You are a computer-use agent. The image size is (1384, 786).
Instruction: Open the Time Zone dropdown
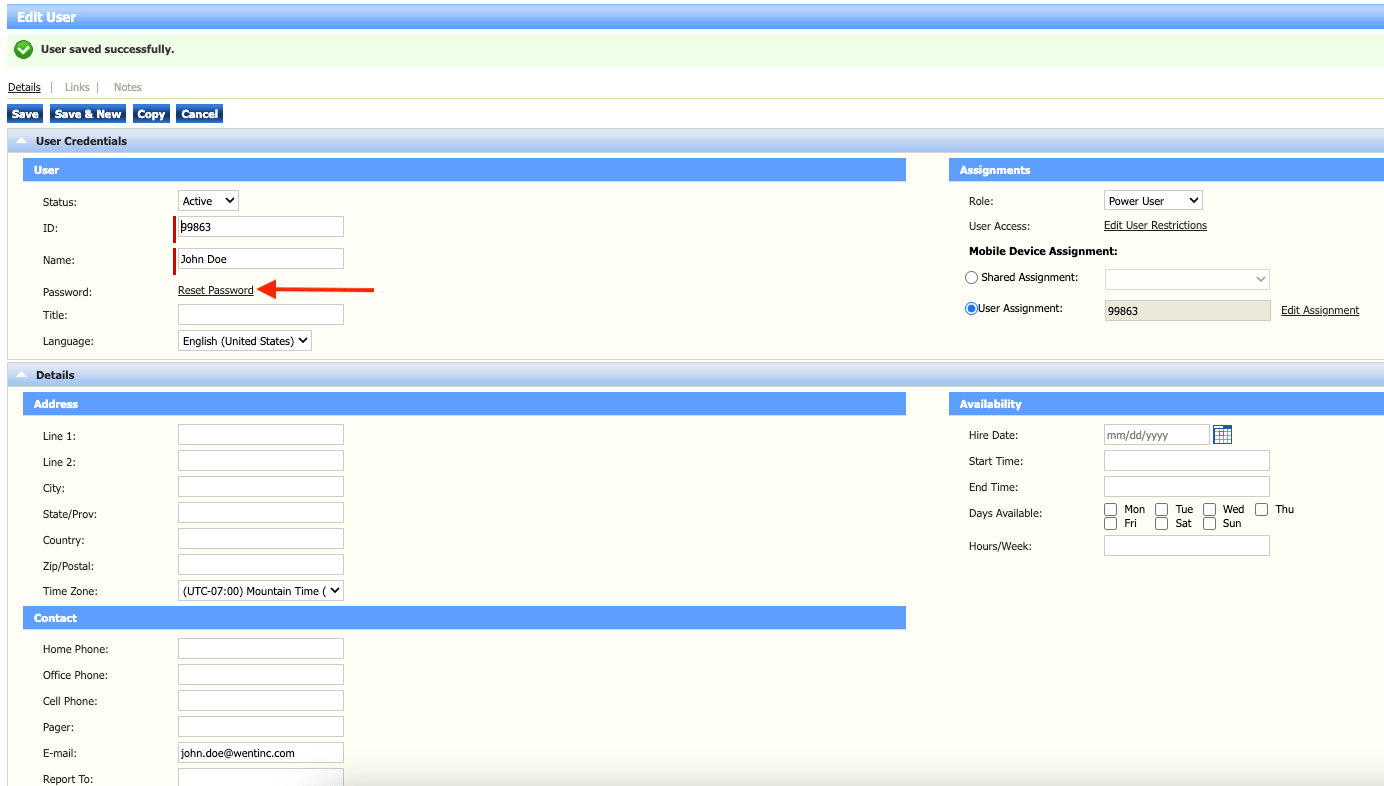(260, 591)
